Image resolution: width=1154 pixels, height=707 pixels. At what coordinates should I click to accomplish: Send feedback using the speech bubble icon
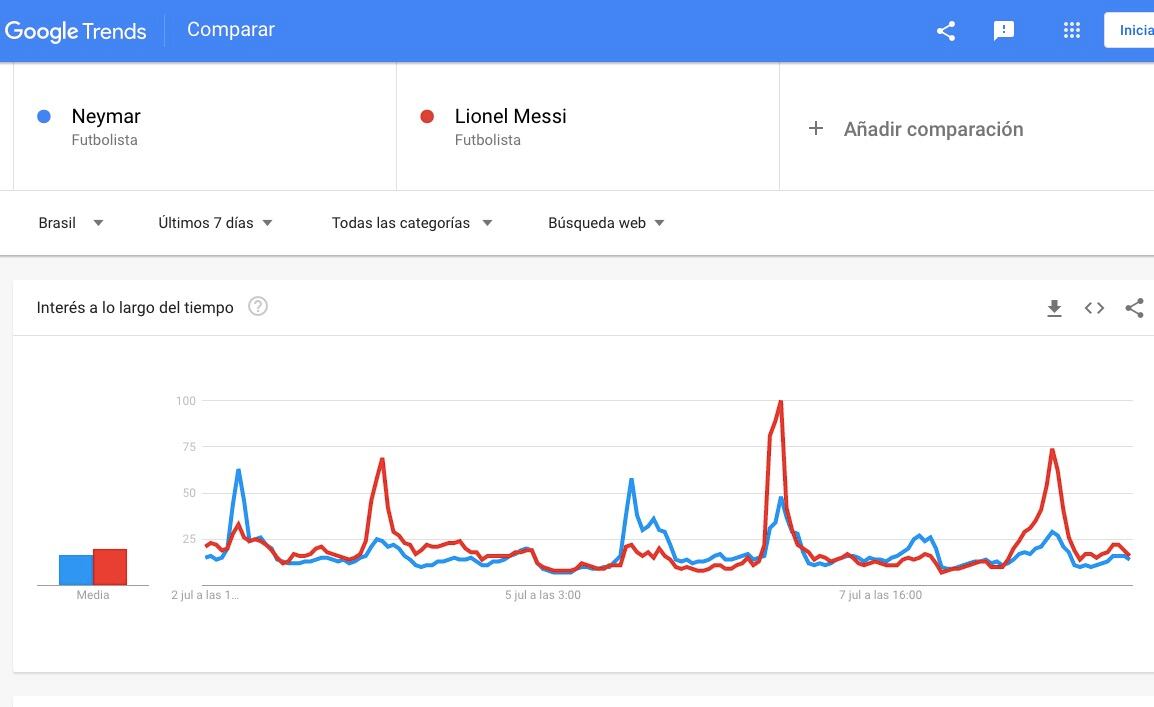tap(1003, 31)
